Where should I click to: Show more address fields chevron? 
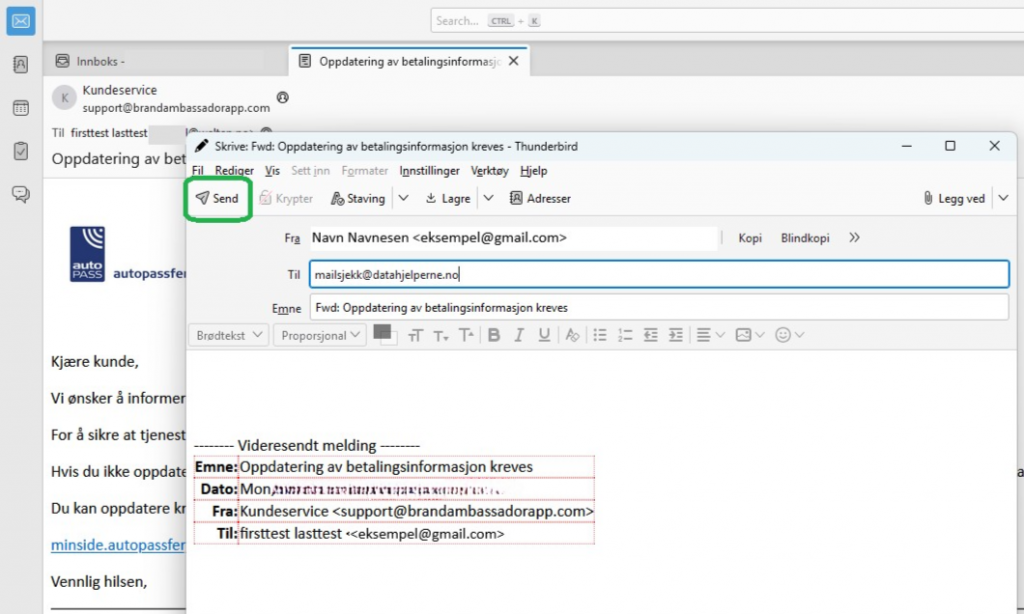tap(854, 238)
